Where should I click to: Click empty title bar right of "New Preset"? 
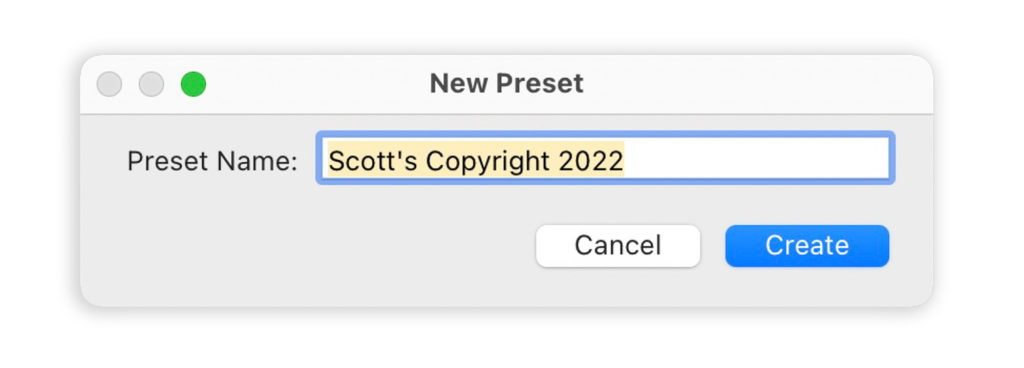coord(751,84)
